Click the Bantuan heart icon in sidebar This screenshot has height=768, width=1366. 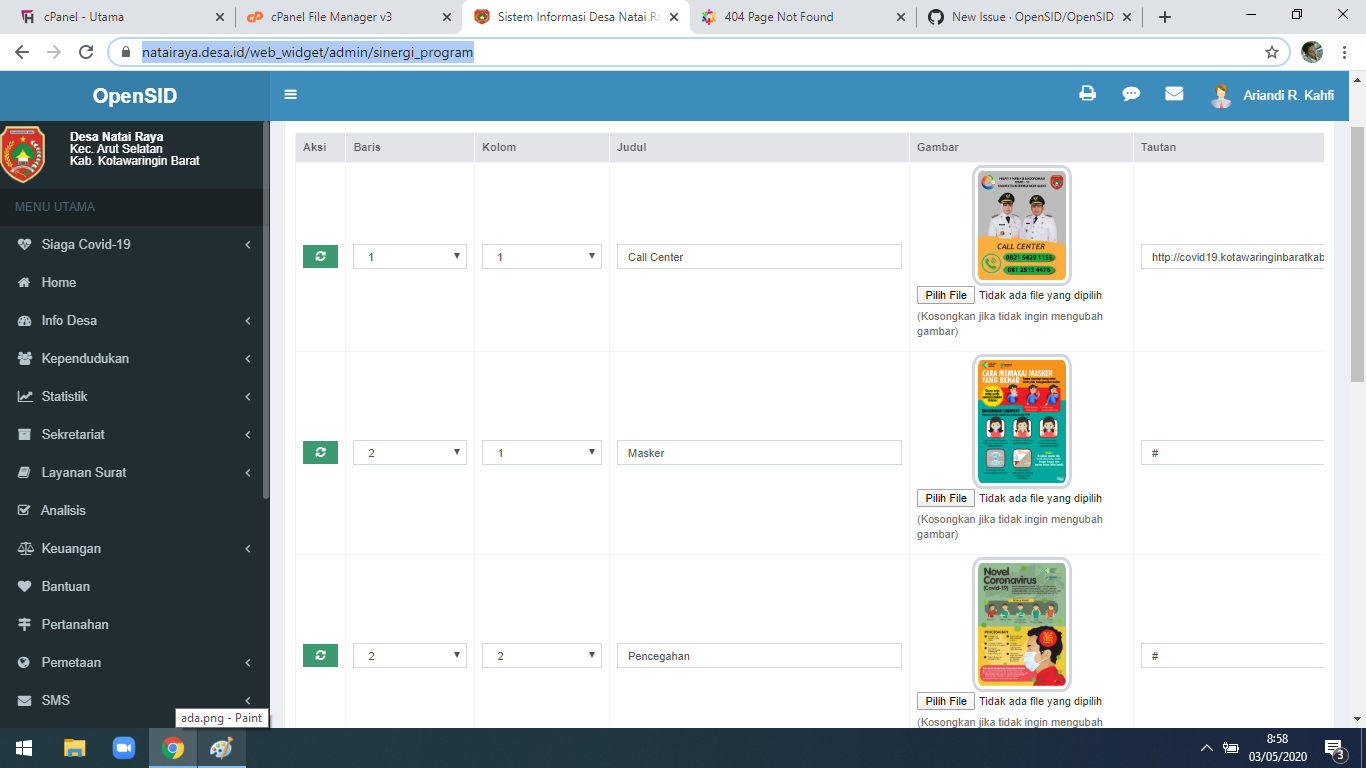click(25, 586)
